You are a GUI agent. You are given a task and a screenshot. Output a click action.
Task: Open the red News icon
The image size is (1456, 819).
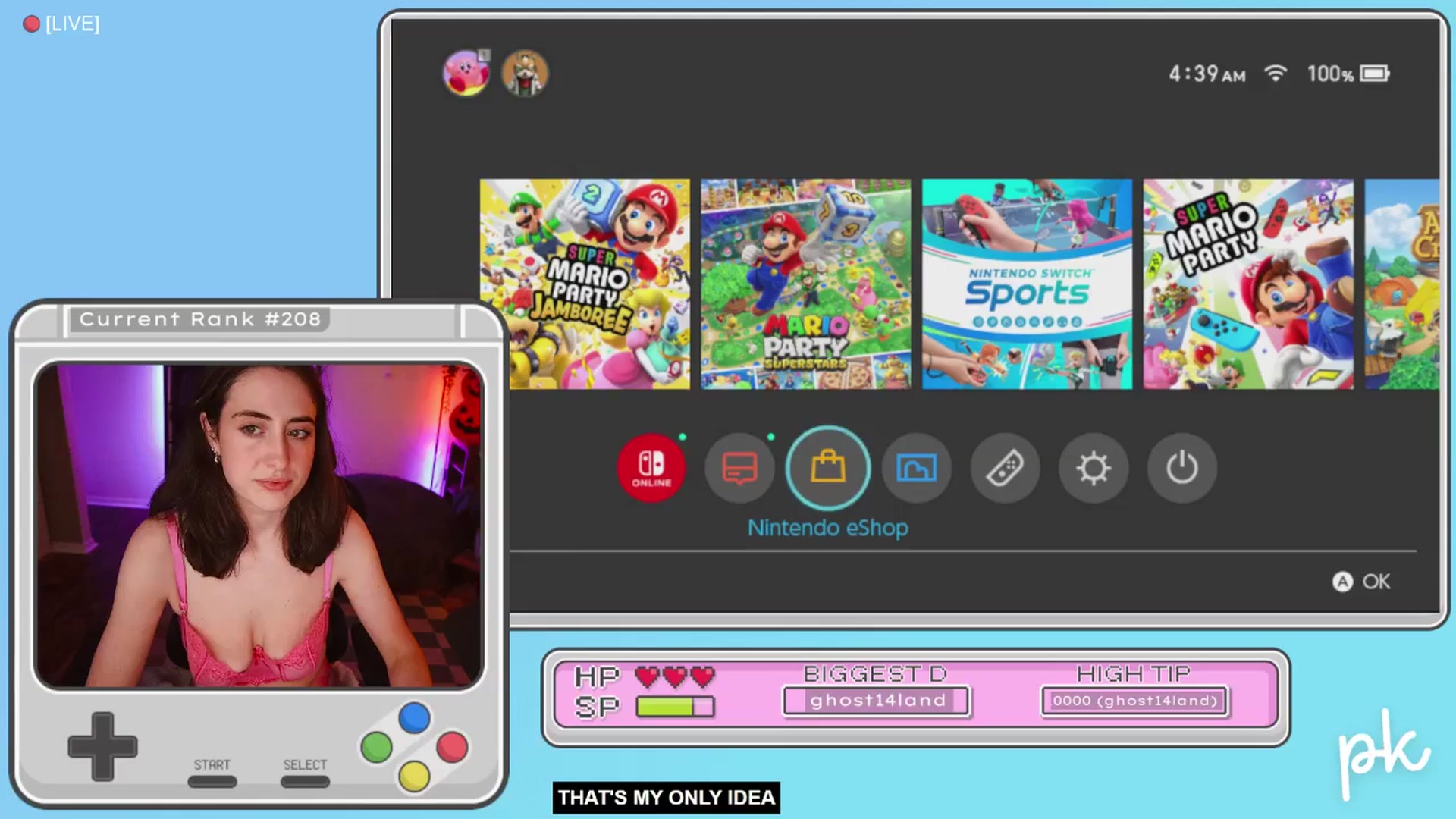pos(739,468)
